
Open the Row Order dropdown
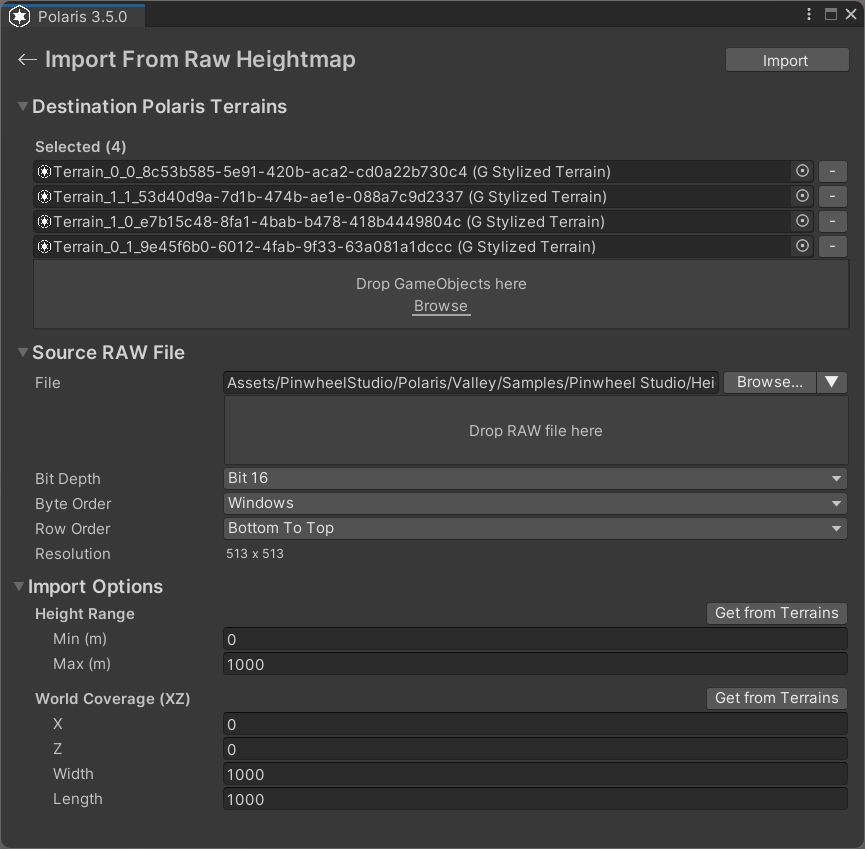pyautogui.click(x=535, y=528)
